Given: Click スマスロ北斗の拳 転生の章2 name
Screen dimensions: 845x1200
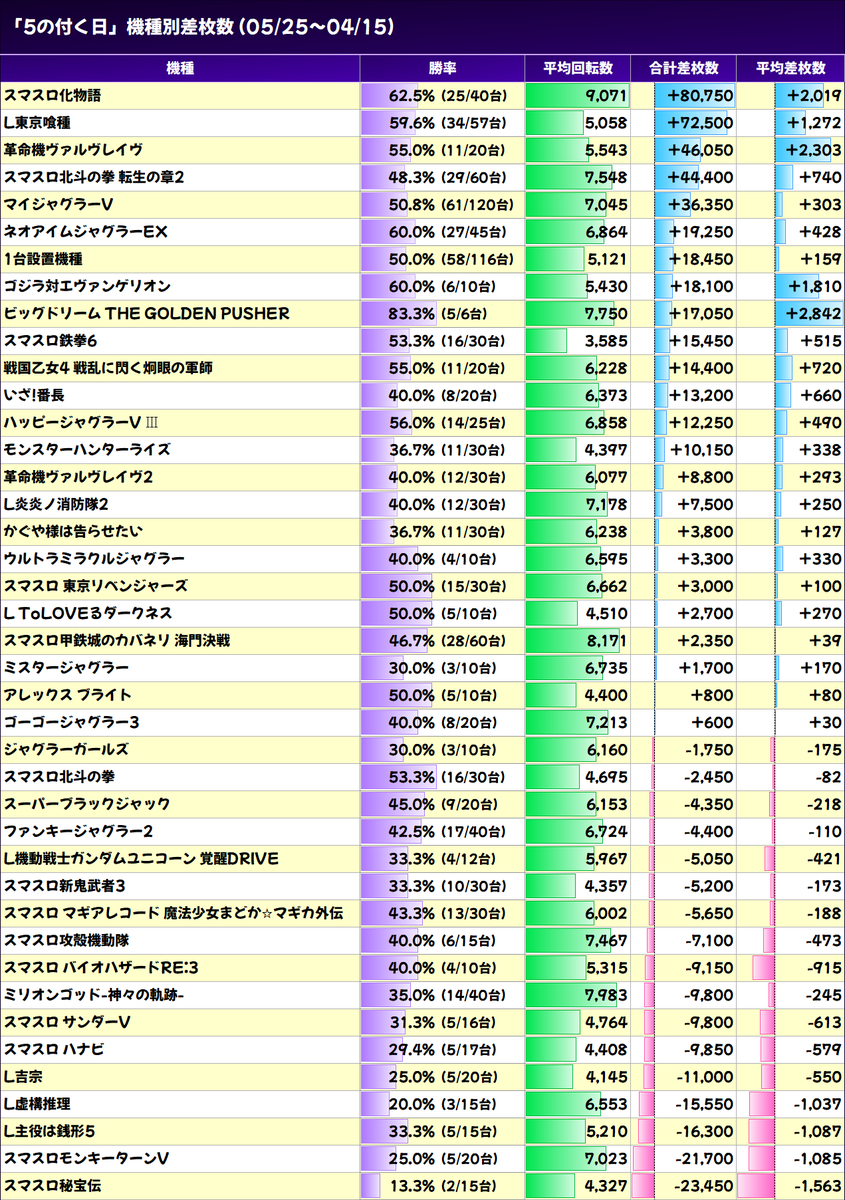Looking at the screenshot, I should point(94,177).
